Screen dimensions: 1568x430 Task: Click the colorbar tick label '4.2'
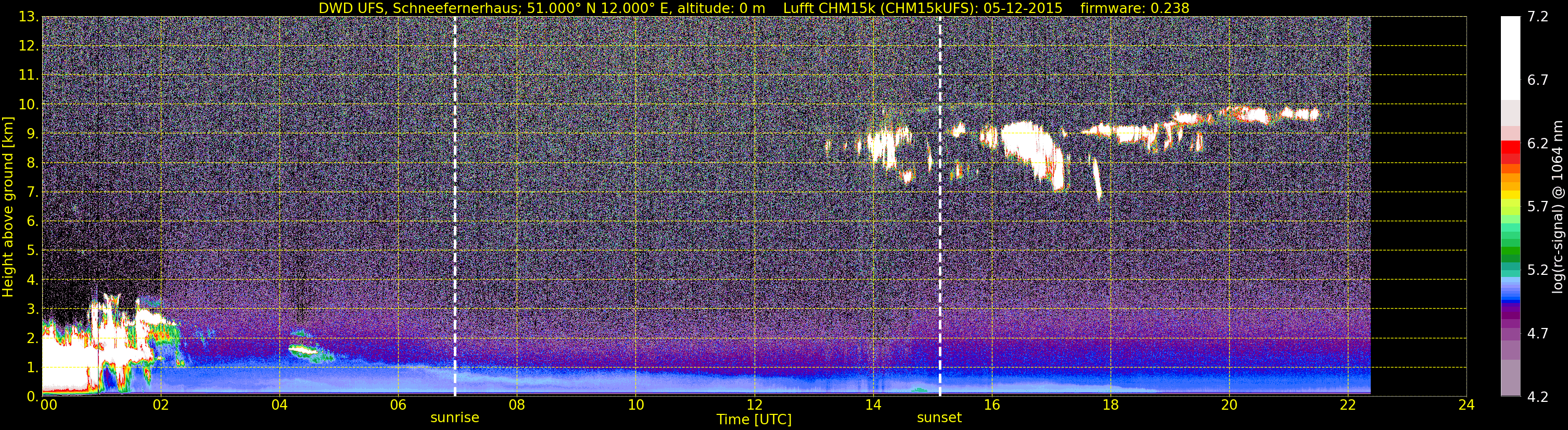click(1538, 397)
